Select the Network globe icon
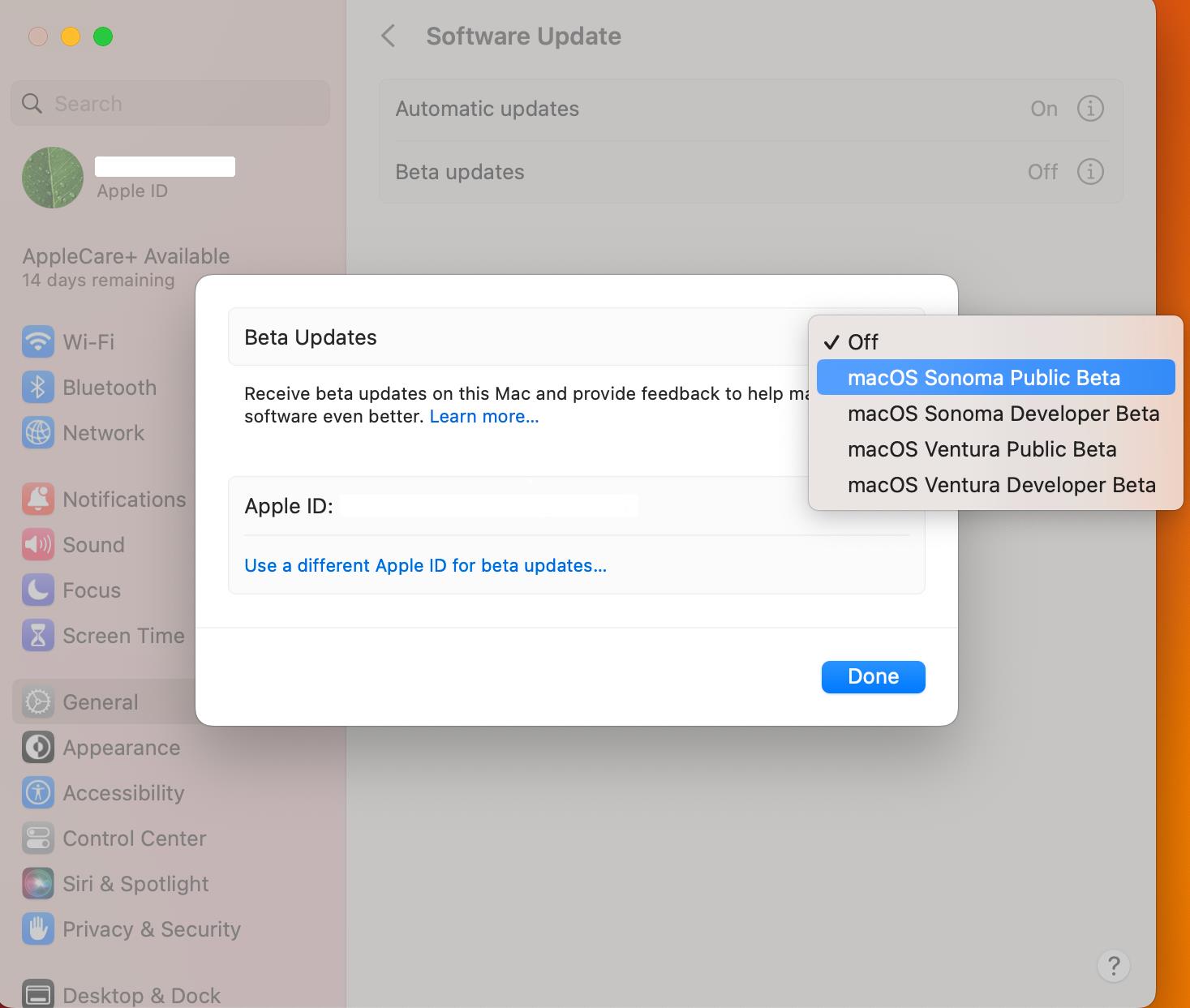Image resolution: width=1190 pixels, height=1008 pixels. [x=38, y=432]
